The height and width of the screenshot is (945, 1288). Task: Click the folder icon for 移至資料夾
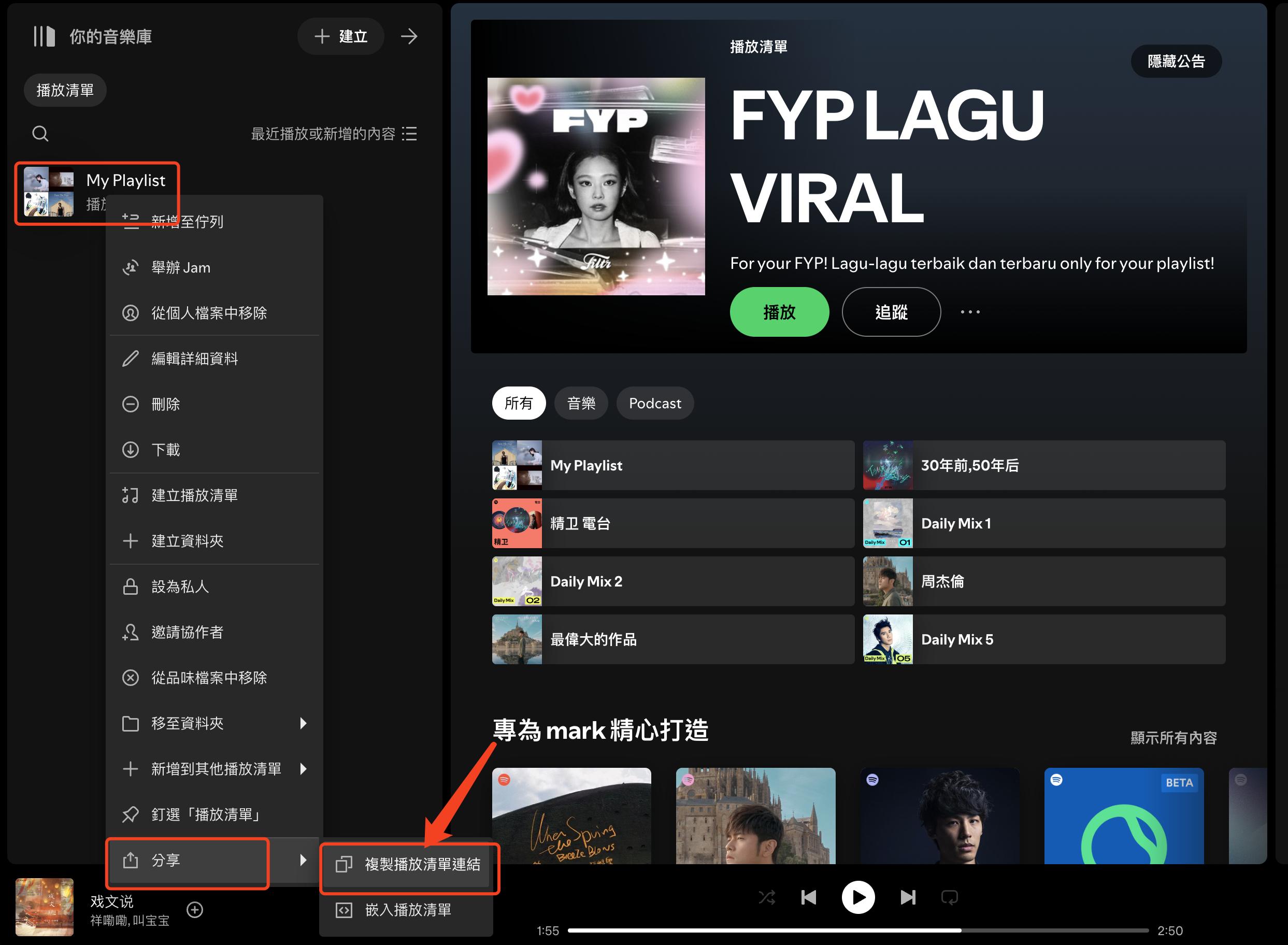tap(131, 724)
